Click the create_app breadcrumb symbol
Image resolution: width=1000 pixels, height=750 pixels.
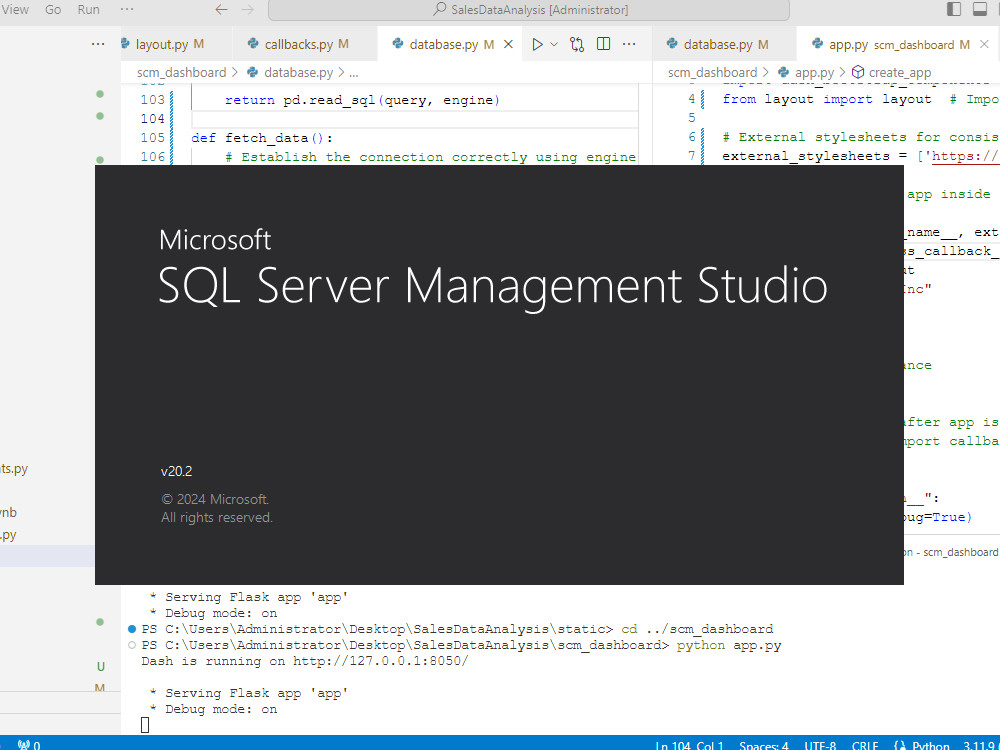(899, 73)
